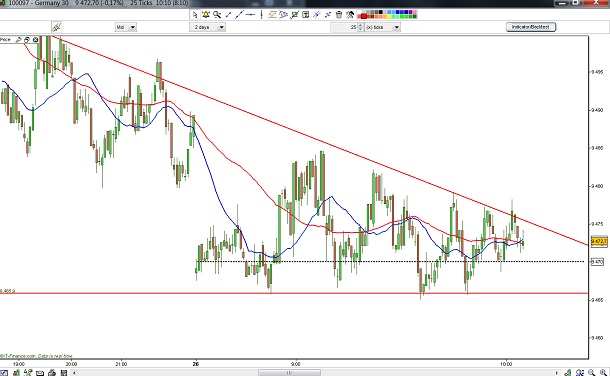610x376 pixels.
Task: Choose the red color swatch in palette
Action: [364, 17]
